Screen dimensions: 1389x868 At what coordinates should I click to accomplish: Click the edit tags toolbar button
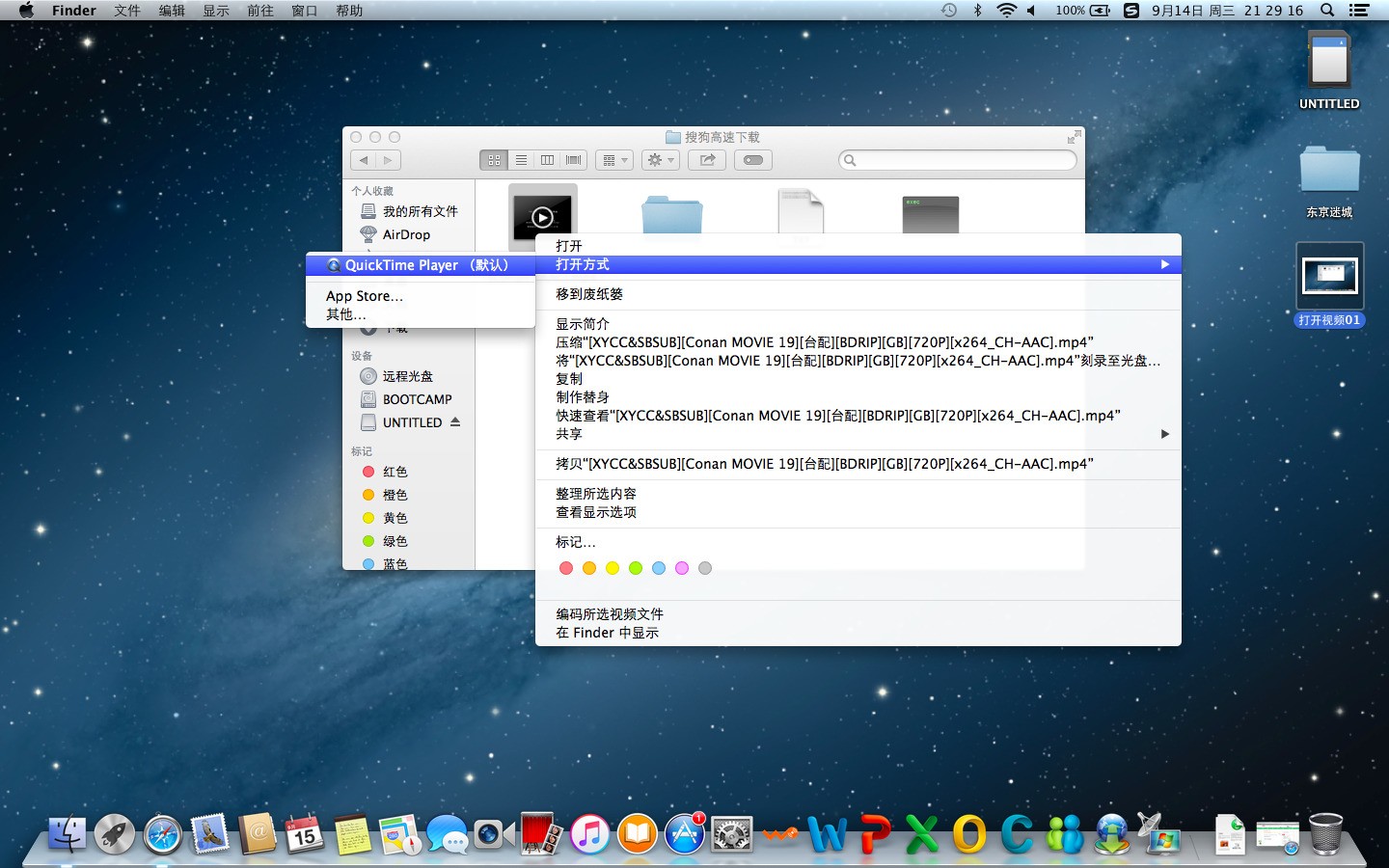[x=753, y=160]
